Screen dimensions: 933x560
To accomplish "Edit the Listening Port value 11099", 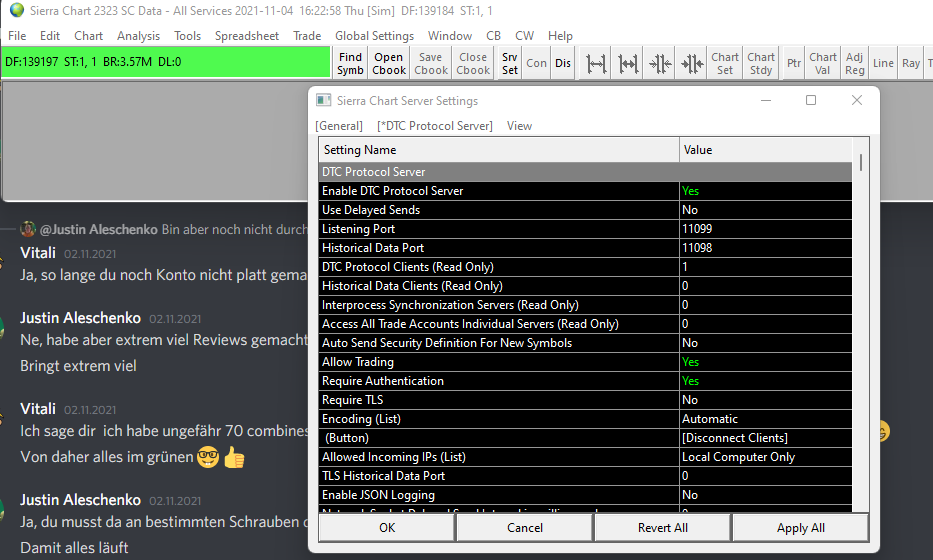I will 766,229.
